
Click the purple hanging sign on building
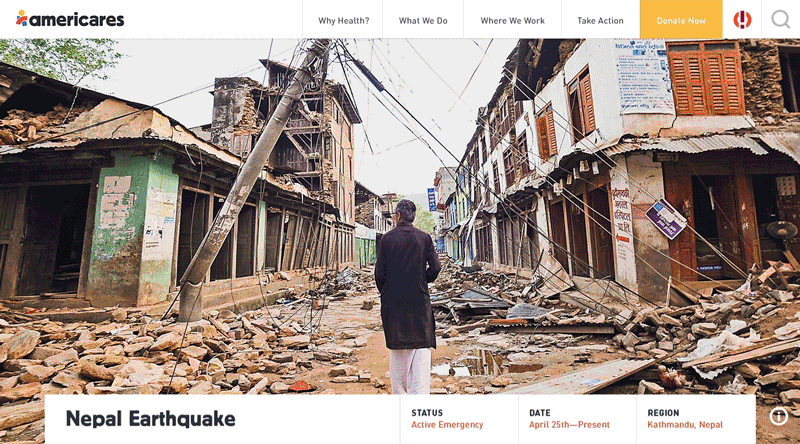[x=665, y=218]
